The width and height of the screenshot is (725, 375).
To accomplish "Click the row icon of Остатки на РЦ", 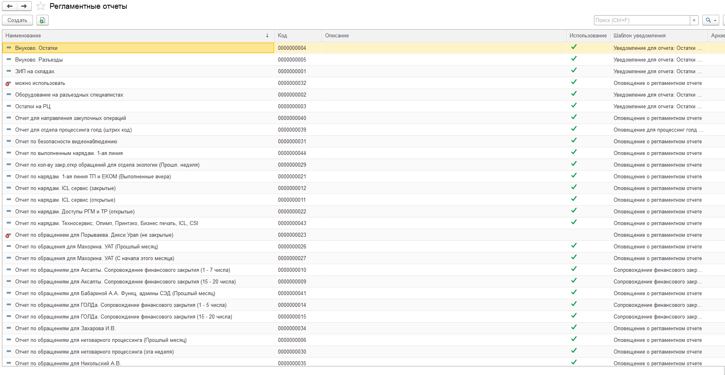I will click(x=9, y=106).
